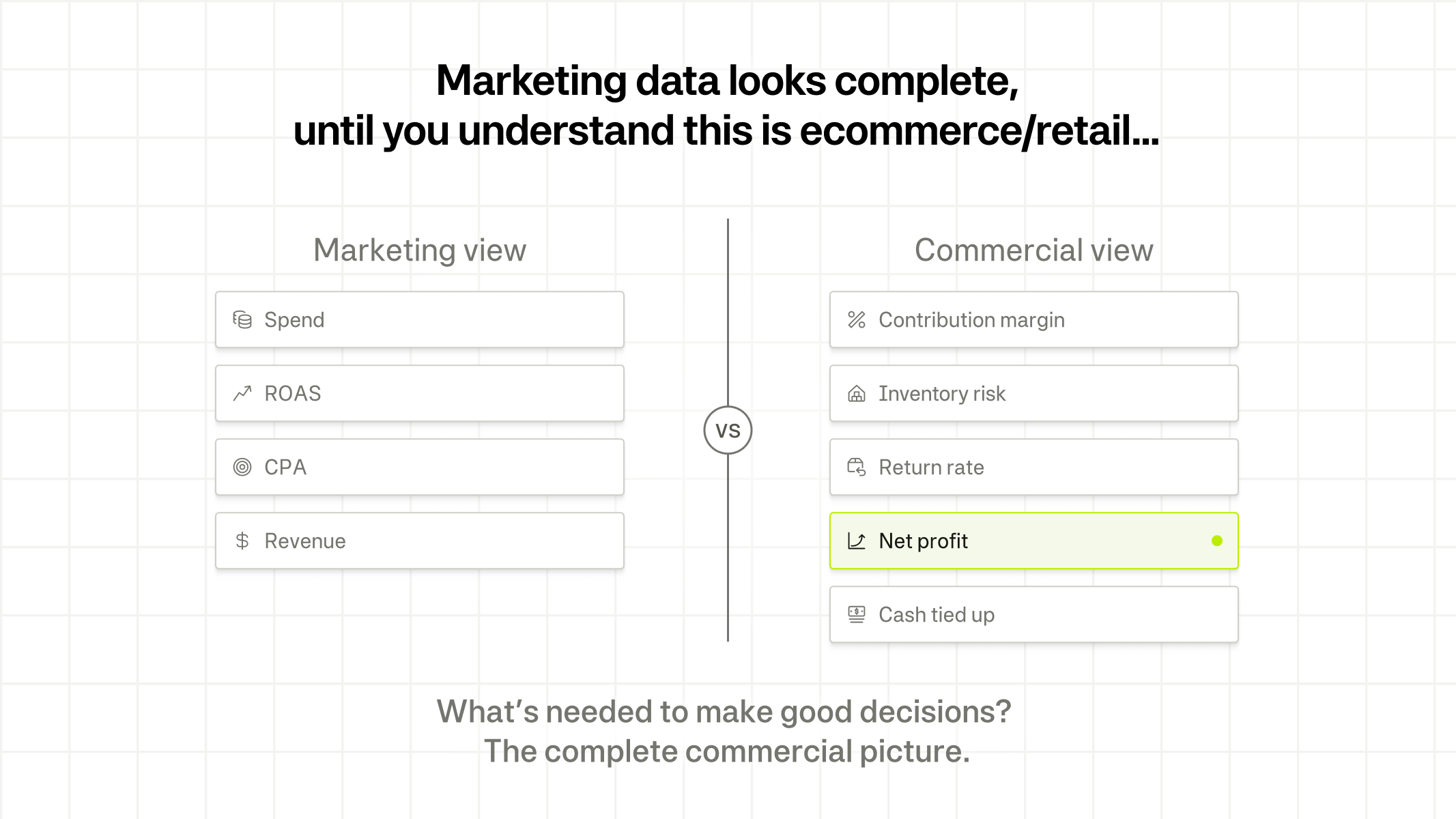The height and width of the screenshot is (819, 1456).
Task: Click the Marketing view heading
Action: [420, 250]
